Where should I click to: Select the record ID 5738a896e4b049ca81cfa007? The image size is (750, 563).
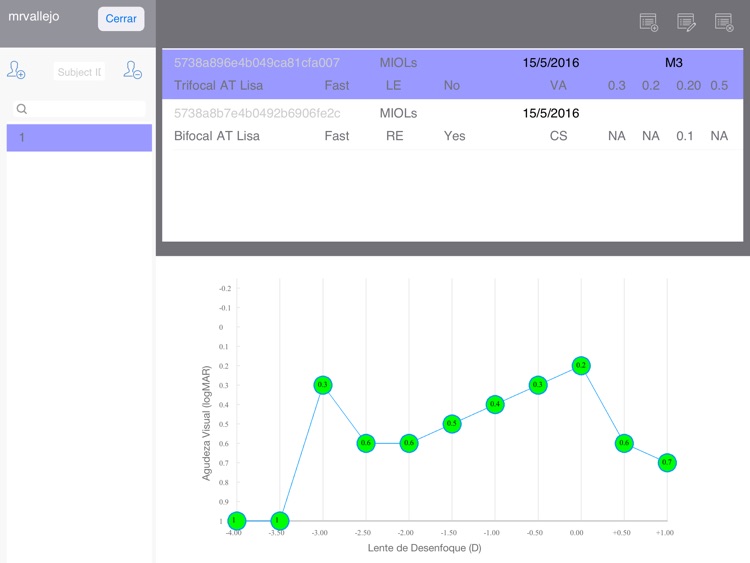pos(256,63)
